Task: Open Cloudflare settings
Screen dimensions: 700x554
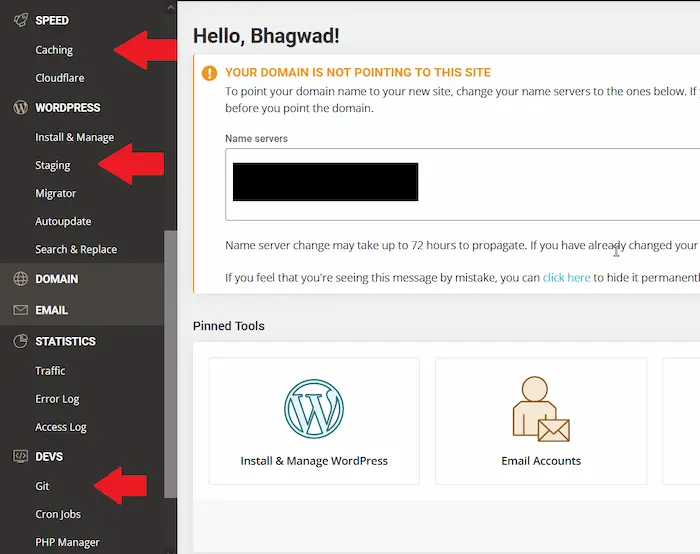Action: (x=60, y=78)
